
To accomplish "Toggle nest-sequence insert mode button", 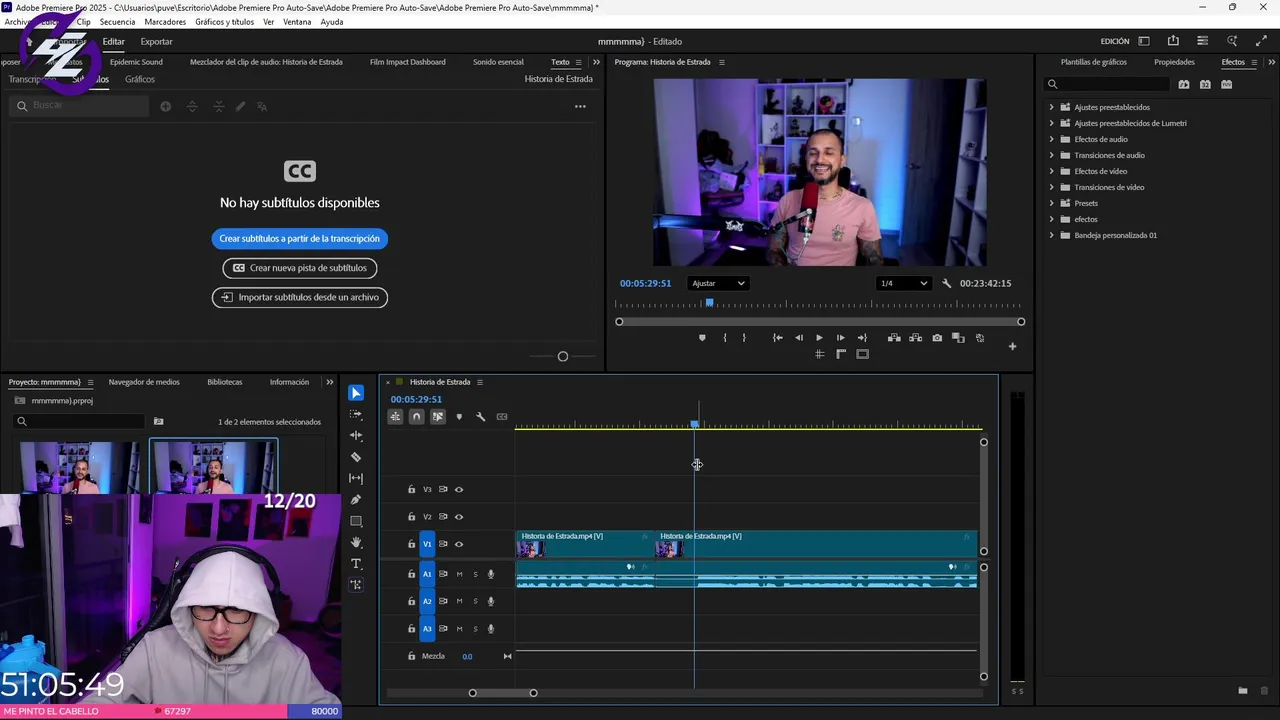I will pos(395,417).
